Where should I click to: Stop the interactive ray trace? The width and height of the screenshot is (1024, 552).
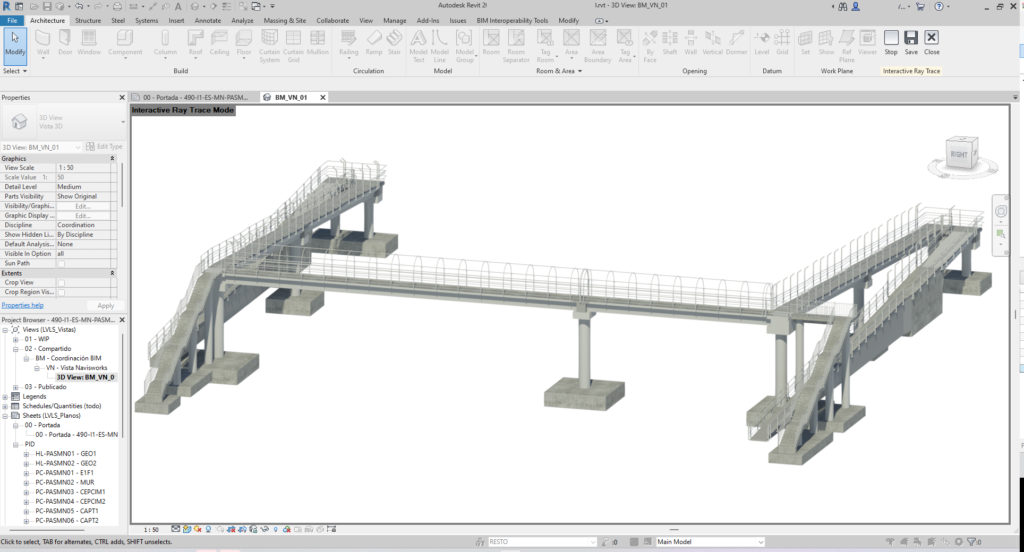pos(891,43)
